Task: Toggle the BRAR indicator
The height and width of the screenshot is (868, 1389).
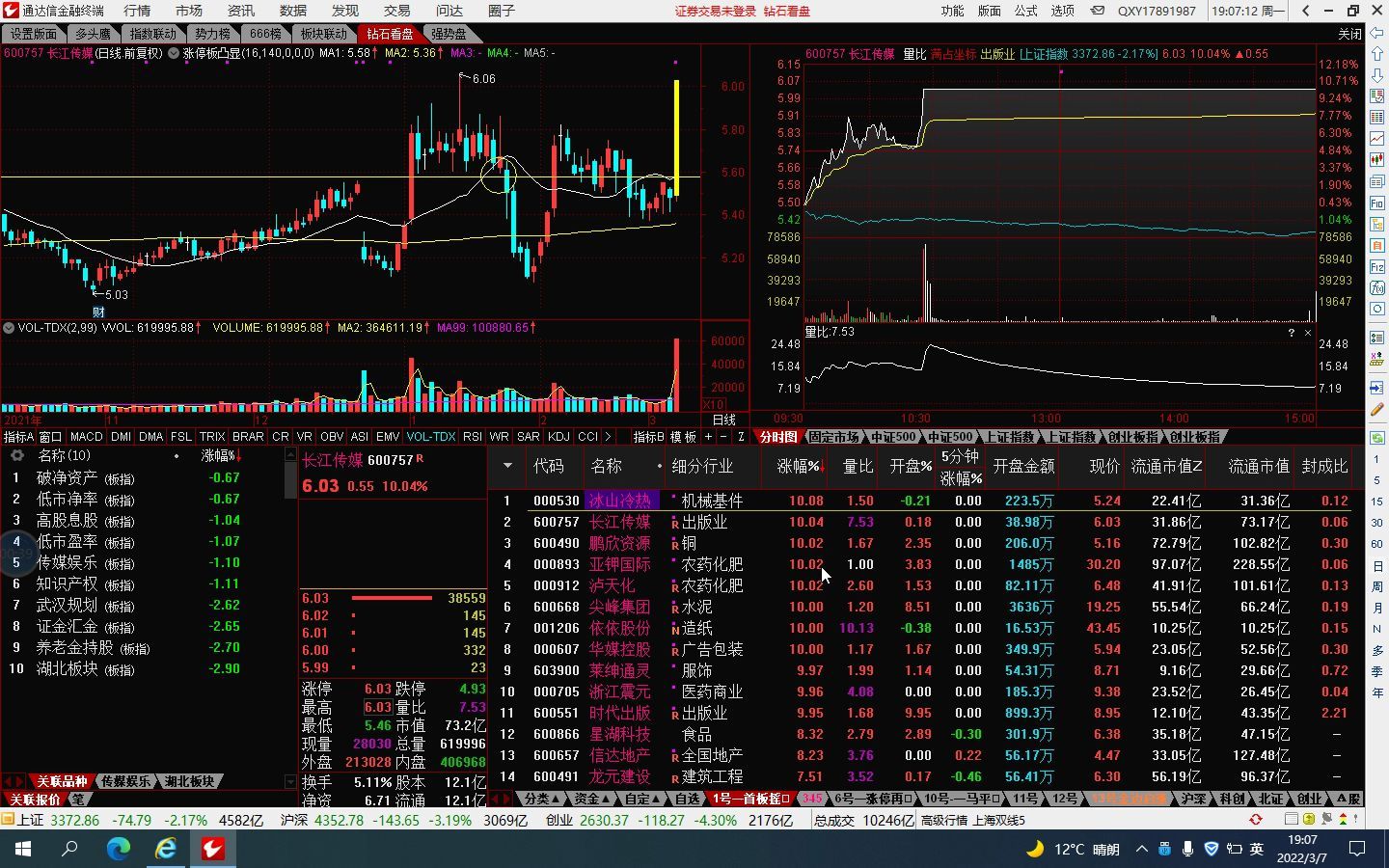Action: [x=247, y=436]
